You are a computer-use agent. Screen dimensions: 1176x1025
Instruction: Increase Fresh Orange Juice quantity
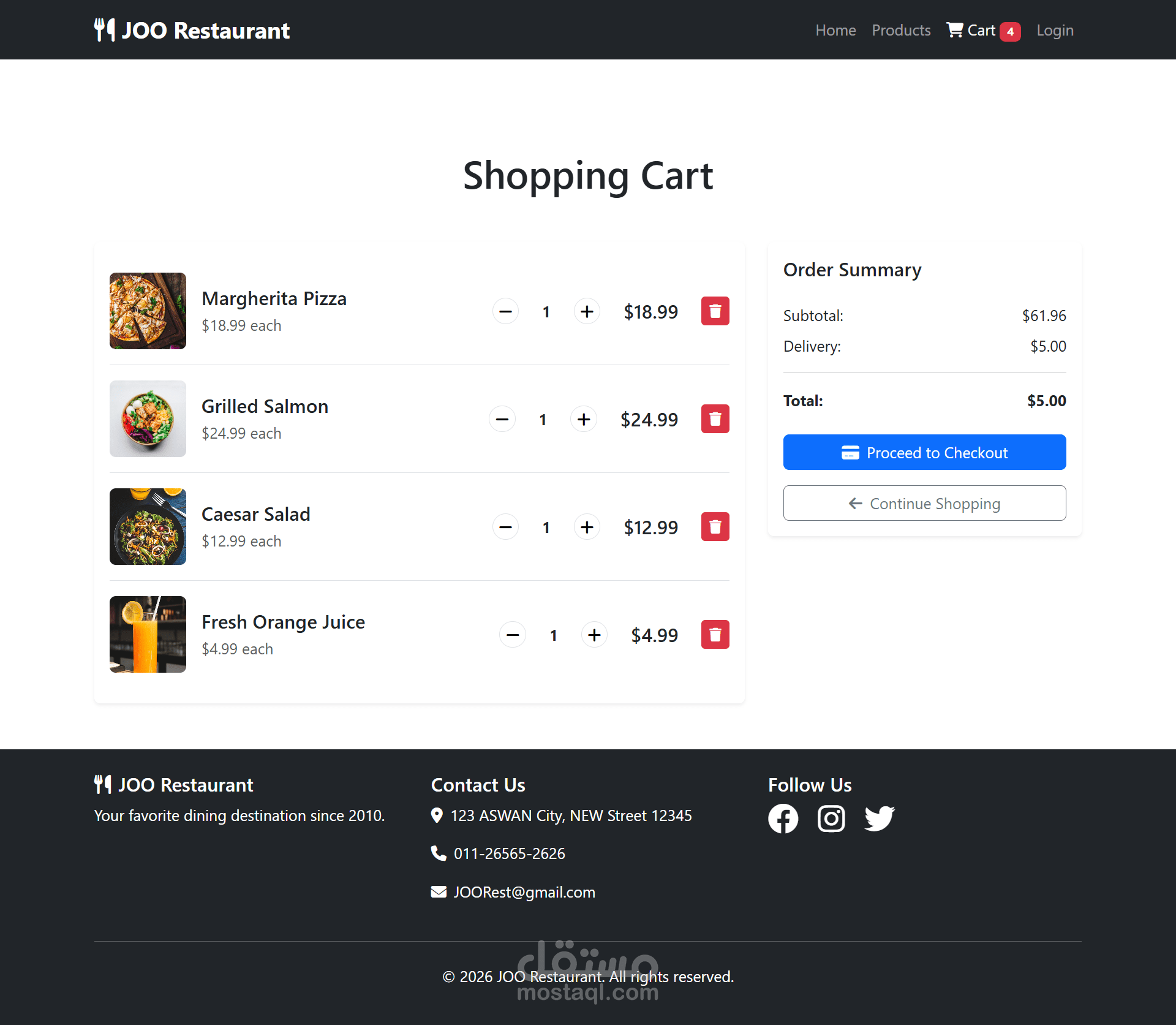(594, 635)
